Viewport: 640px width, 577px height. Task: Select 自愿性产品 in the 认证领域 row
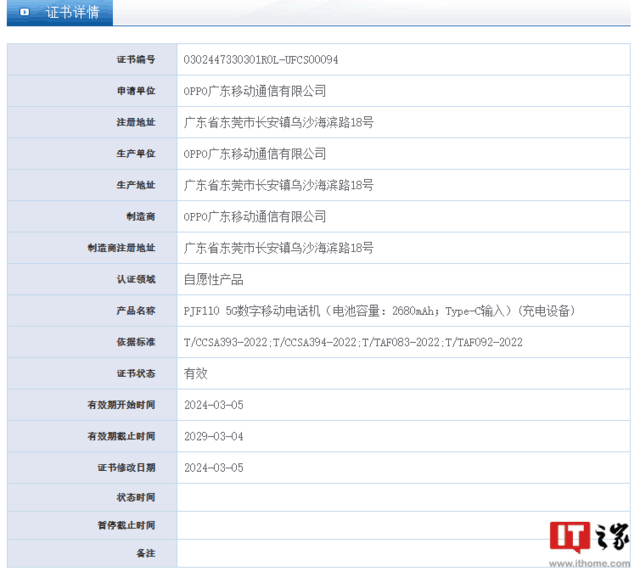point(213,280)
